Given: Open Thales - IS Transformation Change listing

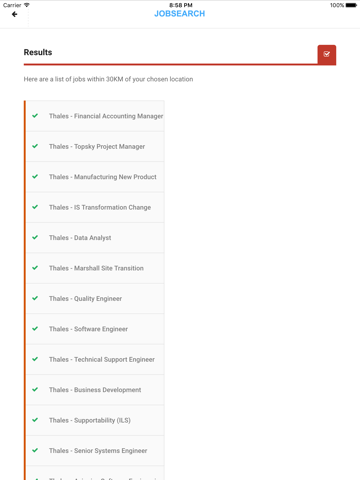Looking at the screenshot, I should click(95, 207).
